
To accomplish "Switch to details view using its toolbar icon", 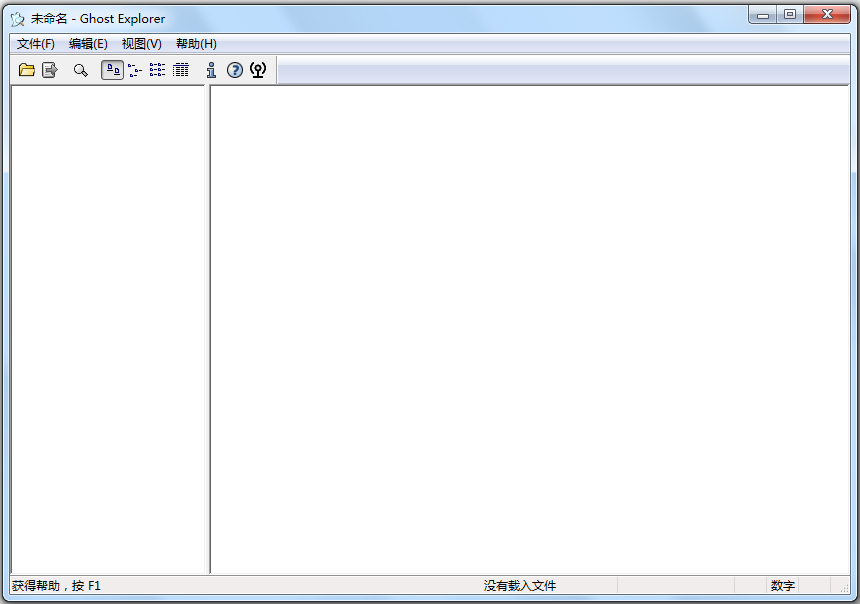I will click(180, 70).
